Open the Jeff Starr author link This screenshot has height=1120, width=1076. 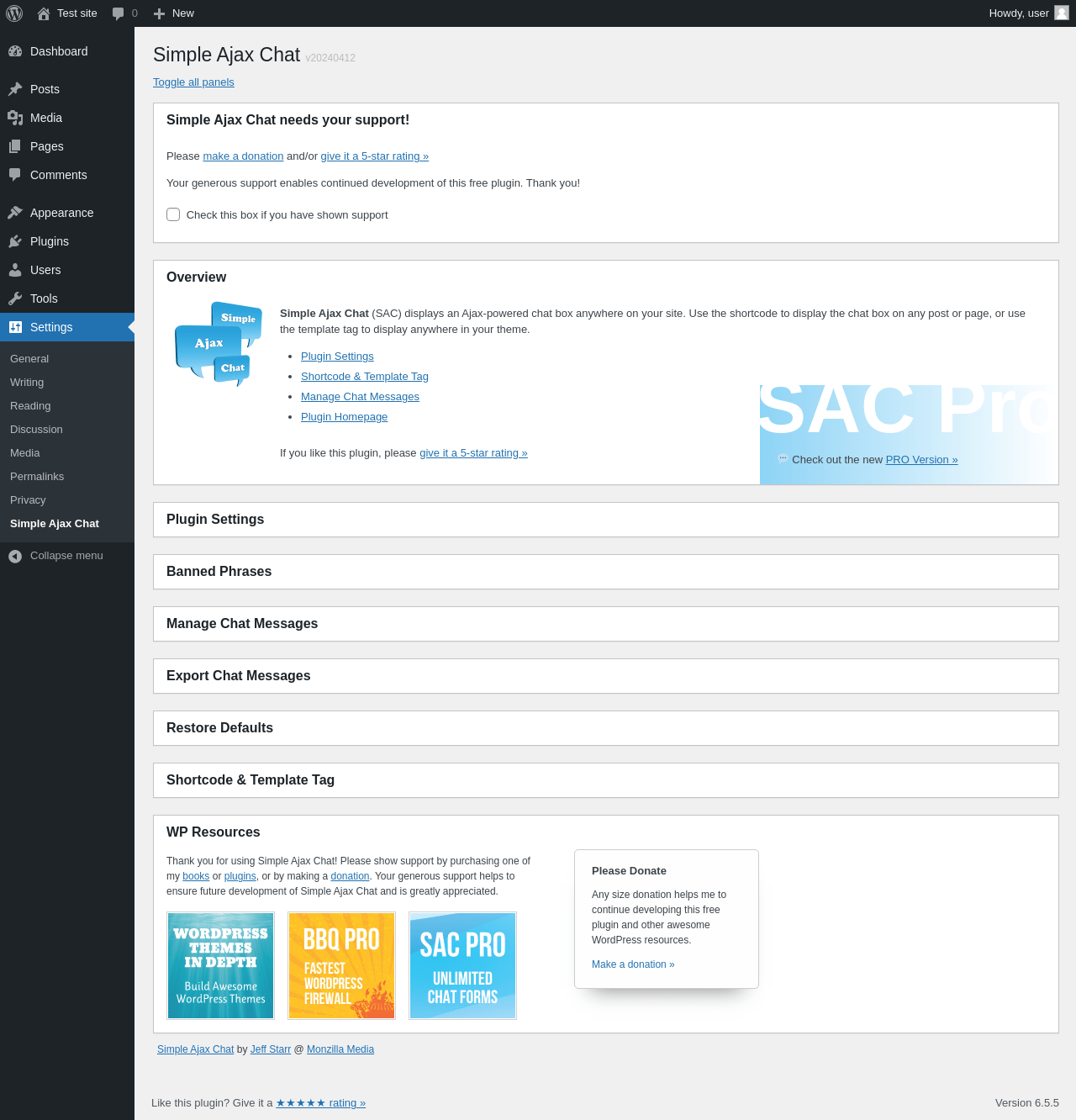click(271, 1049)
